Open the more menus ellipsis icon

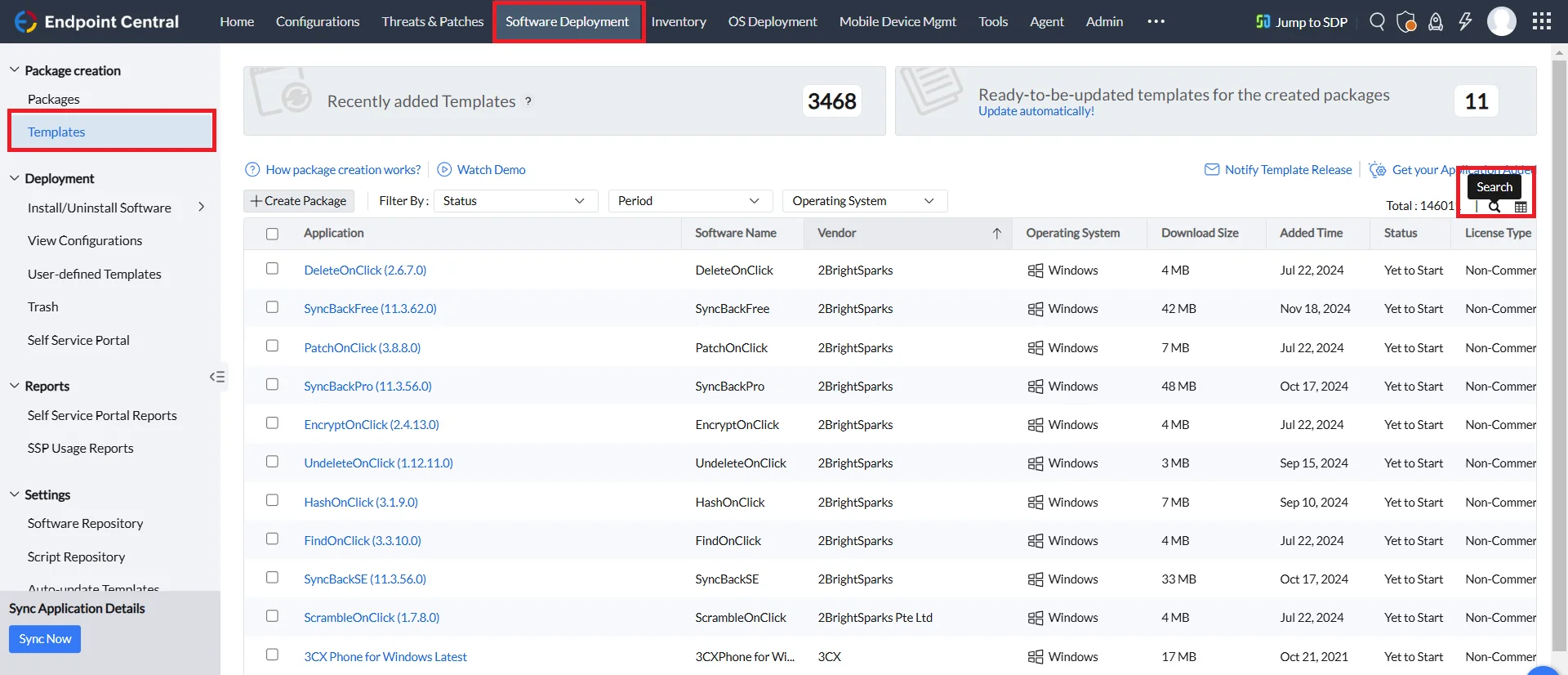tap(1156, 21)
